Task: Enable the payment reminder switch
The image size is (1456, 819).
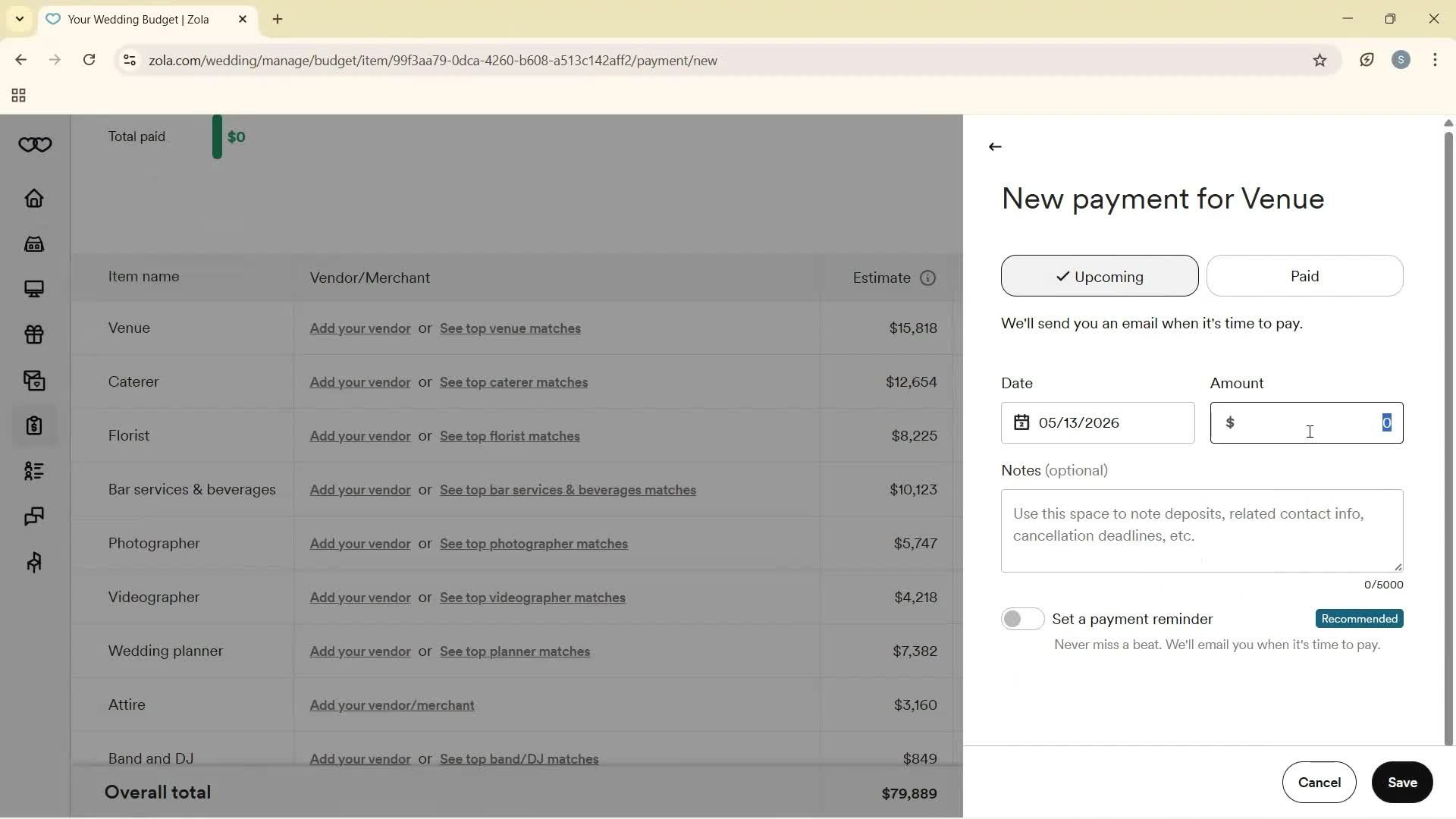Action: tap(1021, 619)
